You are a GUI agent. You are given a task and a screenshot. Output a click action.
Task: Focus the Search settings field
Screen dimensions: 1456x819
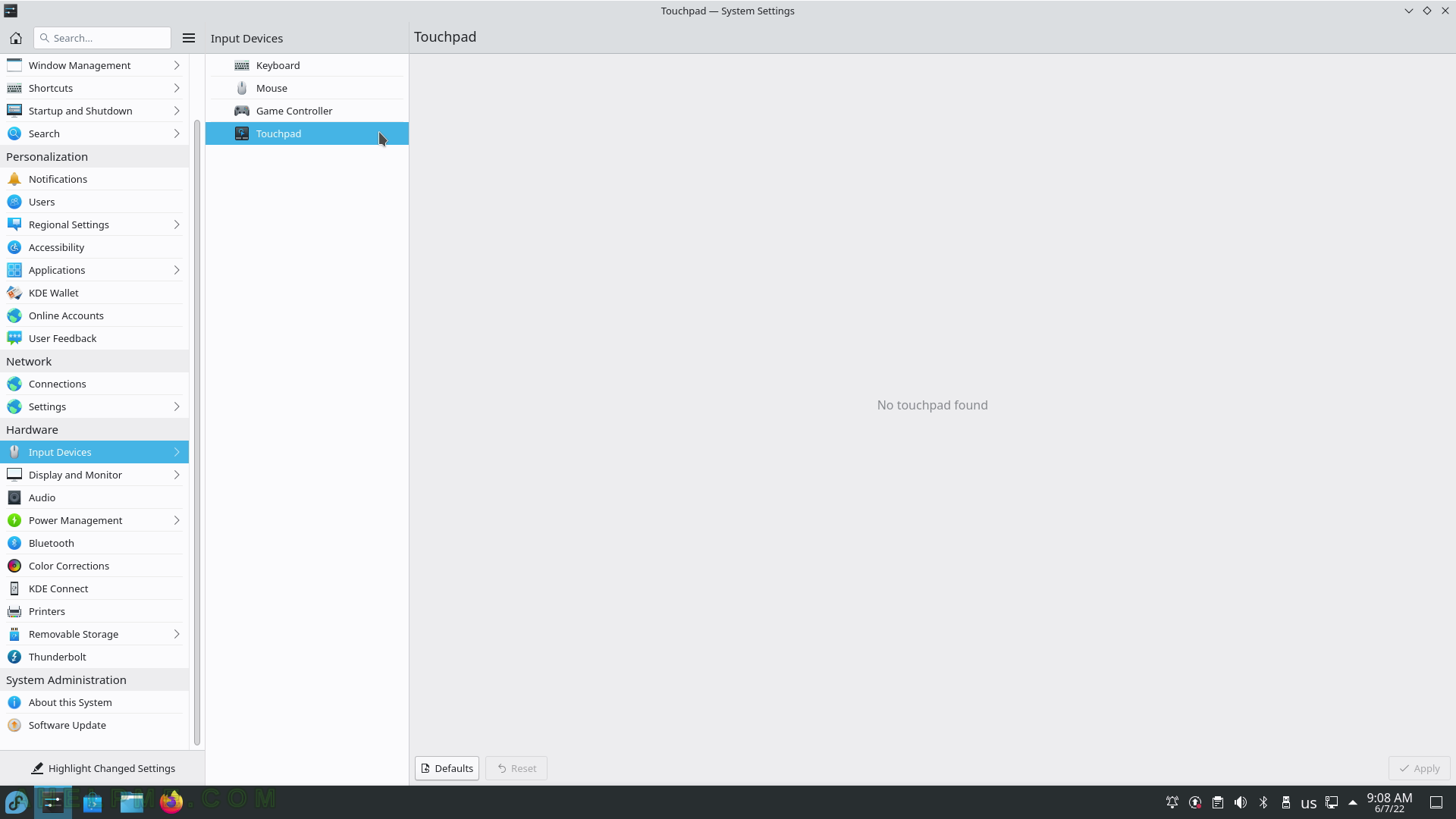click(102, 38)
